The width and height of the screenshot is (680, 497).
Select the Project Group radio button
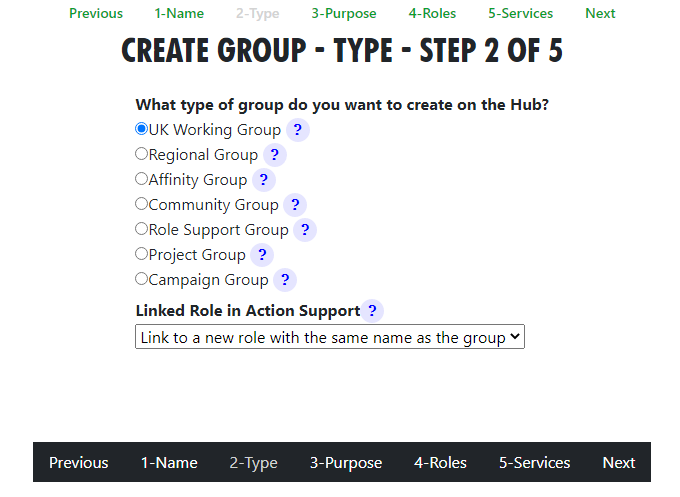pos(141,254)
